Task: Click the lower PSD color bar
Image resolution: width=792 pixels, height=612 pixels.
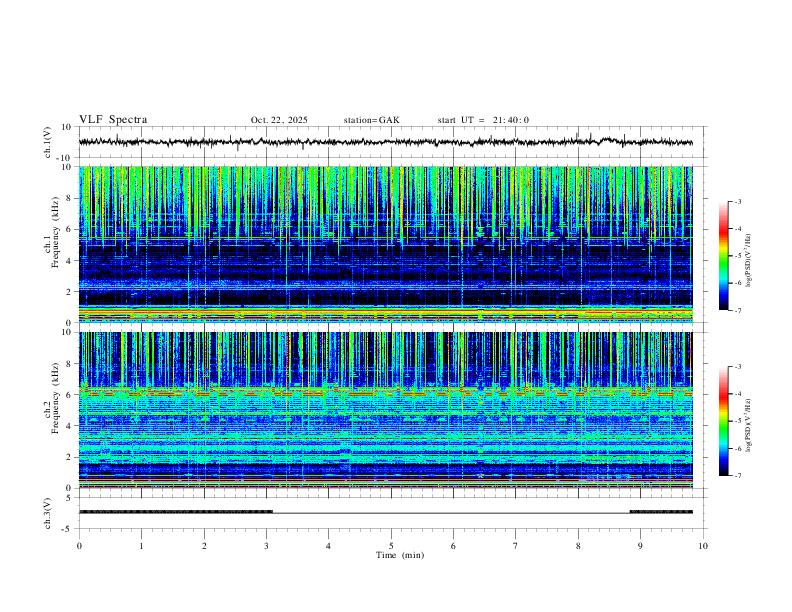Action: click(x=724, y=421)
